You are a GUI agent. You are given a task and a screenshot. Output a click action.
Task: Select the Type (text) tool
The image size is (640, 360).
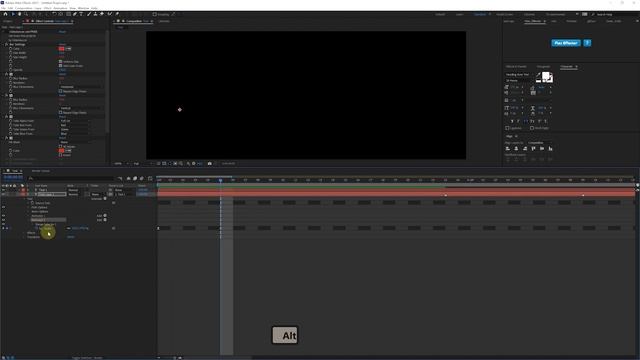coord(81,14)
